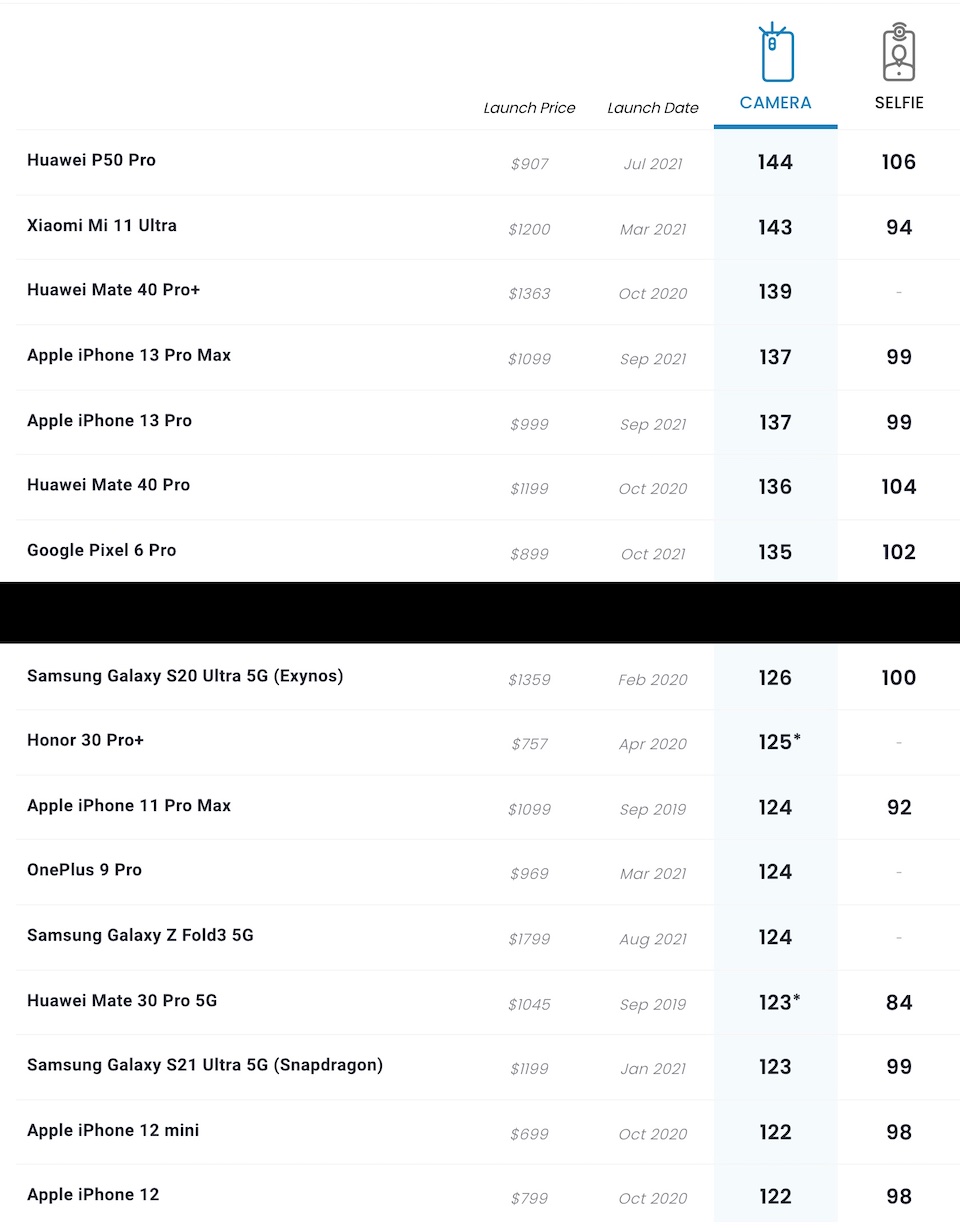Open the Xiaomi Mi 11 Ultra link
Screen dimensions: 960x1229
pos(102,225)
